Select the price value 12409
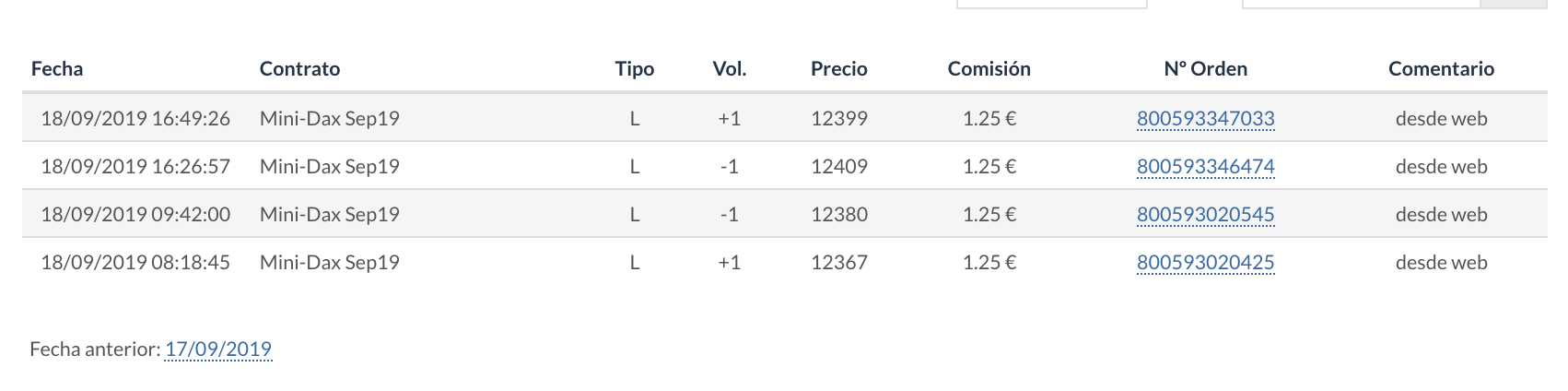Viewport: 1568px width, 391px height. (x=838, y=166)
